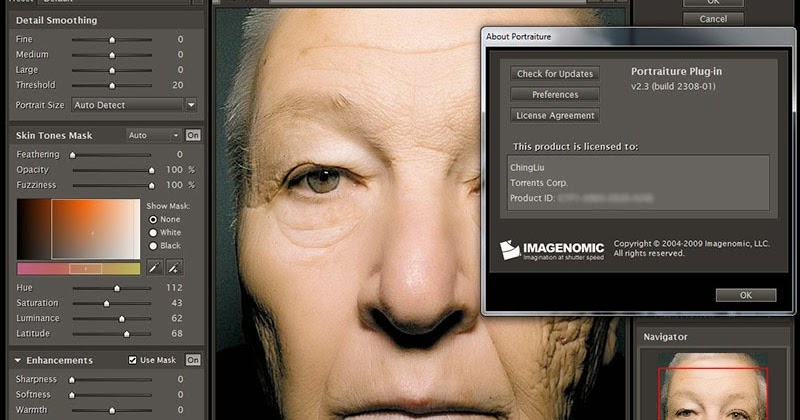Toggle Skin Tones Mask On button
Screen dimensions: 800x420
tap(193, 135)
